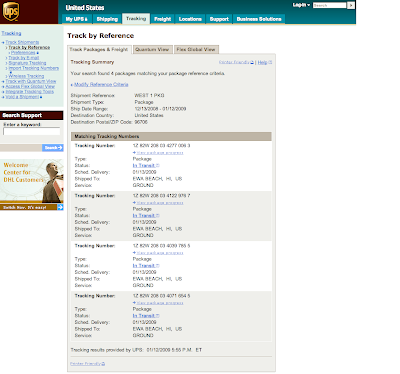Click the arrow icon on Switch Now banner
The image size is (400, 374).
(x=60, y=207)
